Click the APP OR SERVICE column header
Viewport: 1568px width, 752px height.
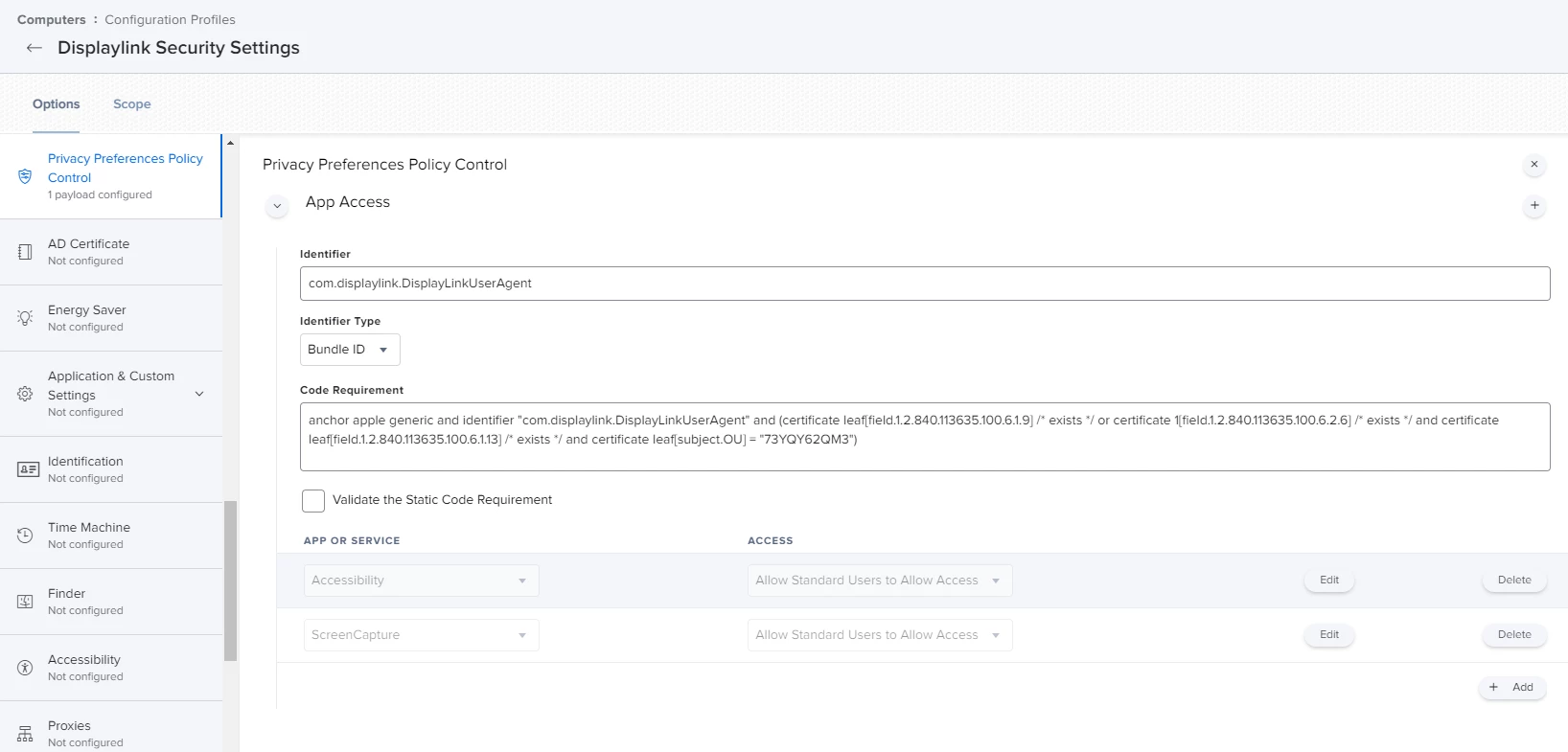point(352,541)
